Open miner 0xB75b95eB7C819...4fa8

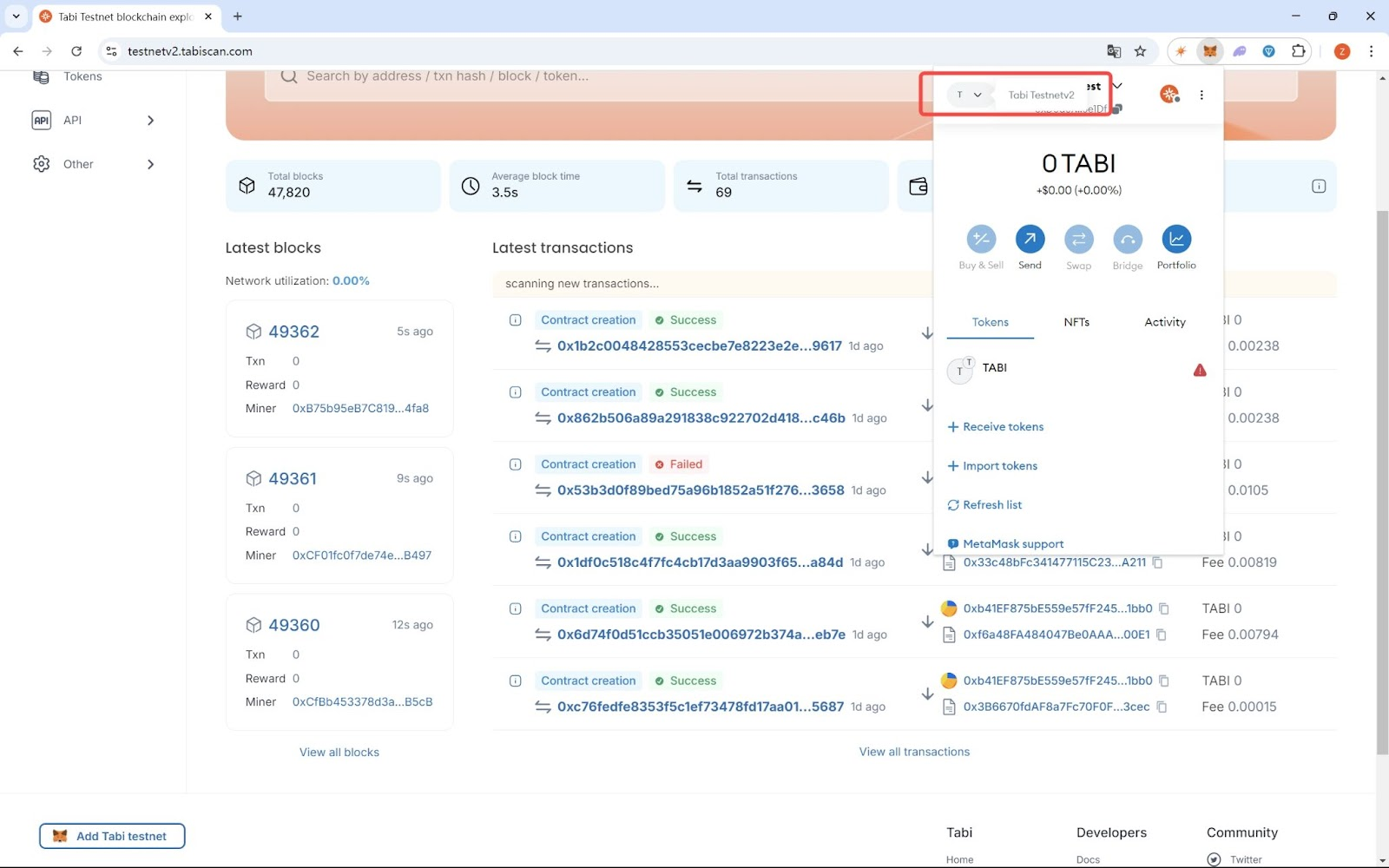[360, 408]
